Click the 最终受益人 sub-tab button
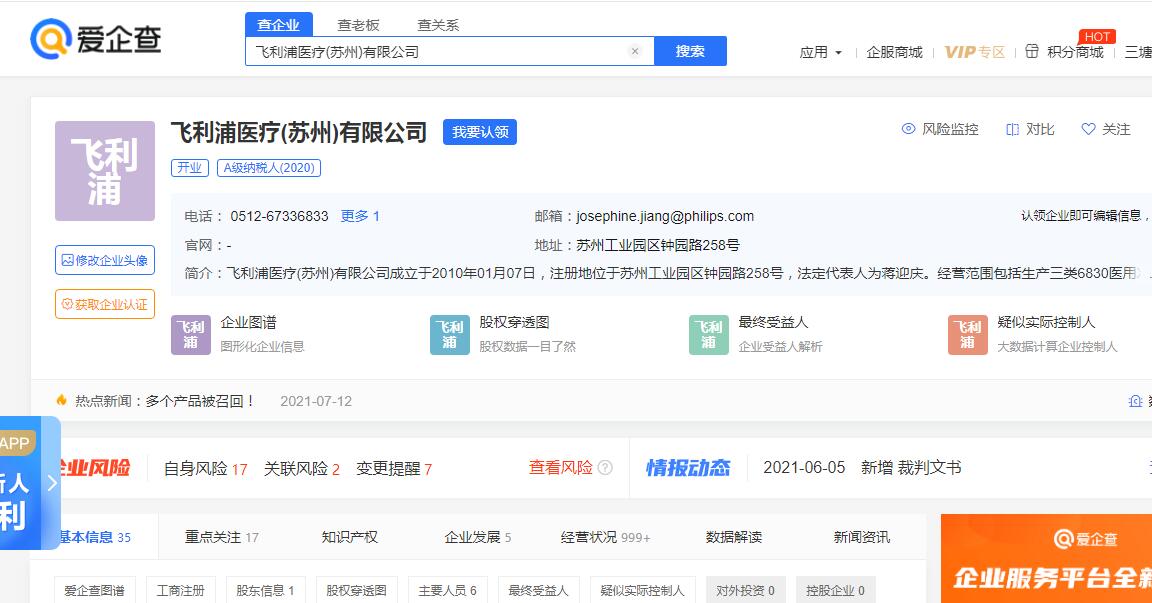The image size is (1152, 603). [x=539, y=591]
